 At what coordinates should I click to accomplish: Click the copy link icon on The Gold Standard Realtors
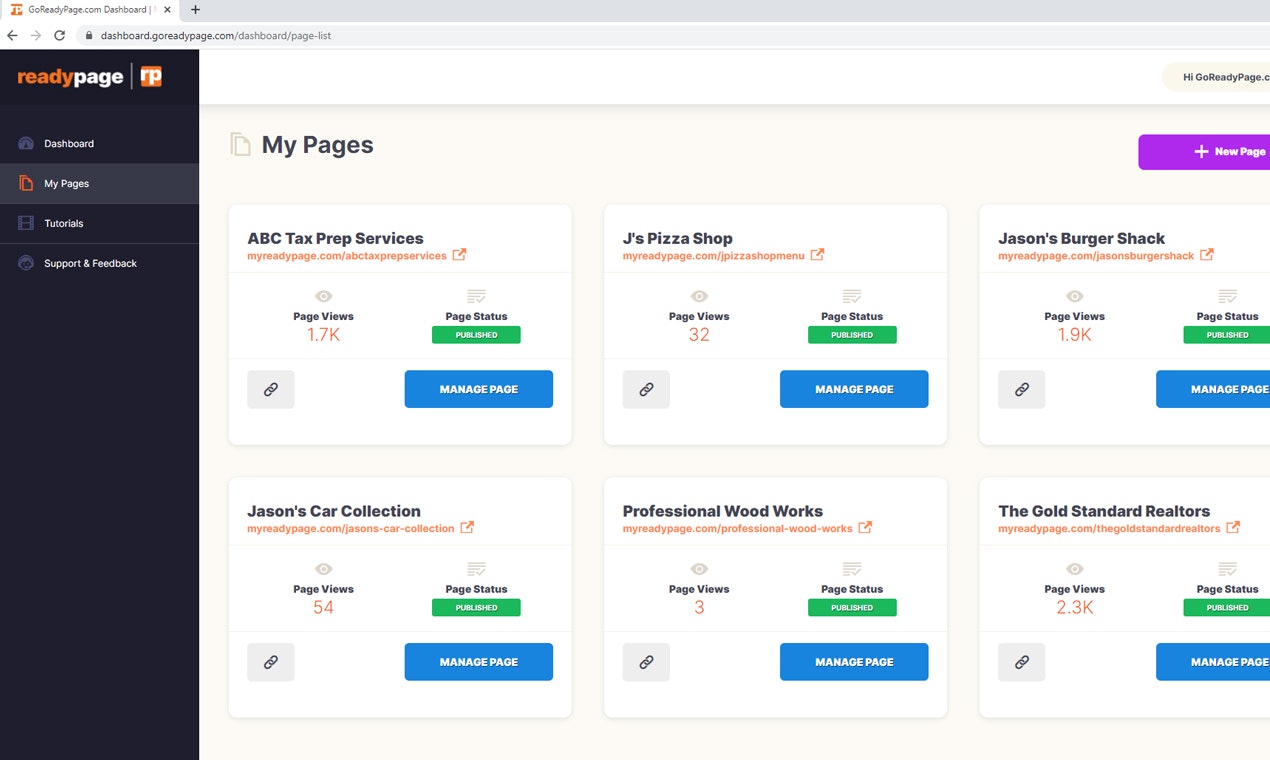(x=1021, y=661)
